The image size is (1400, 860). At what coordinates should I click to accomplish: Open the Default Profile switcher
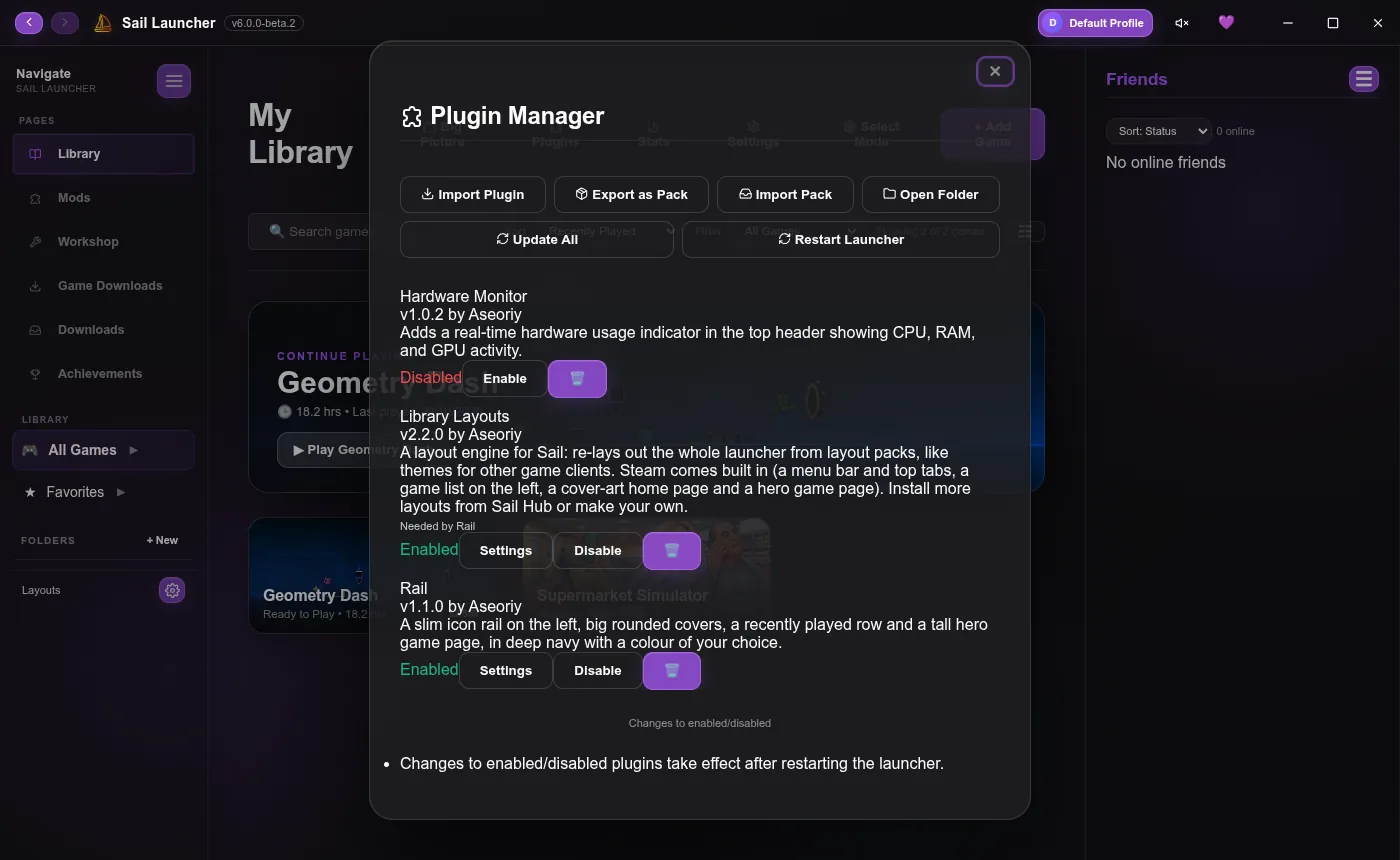click(1095, 23)
